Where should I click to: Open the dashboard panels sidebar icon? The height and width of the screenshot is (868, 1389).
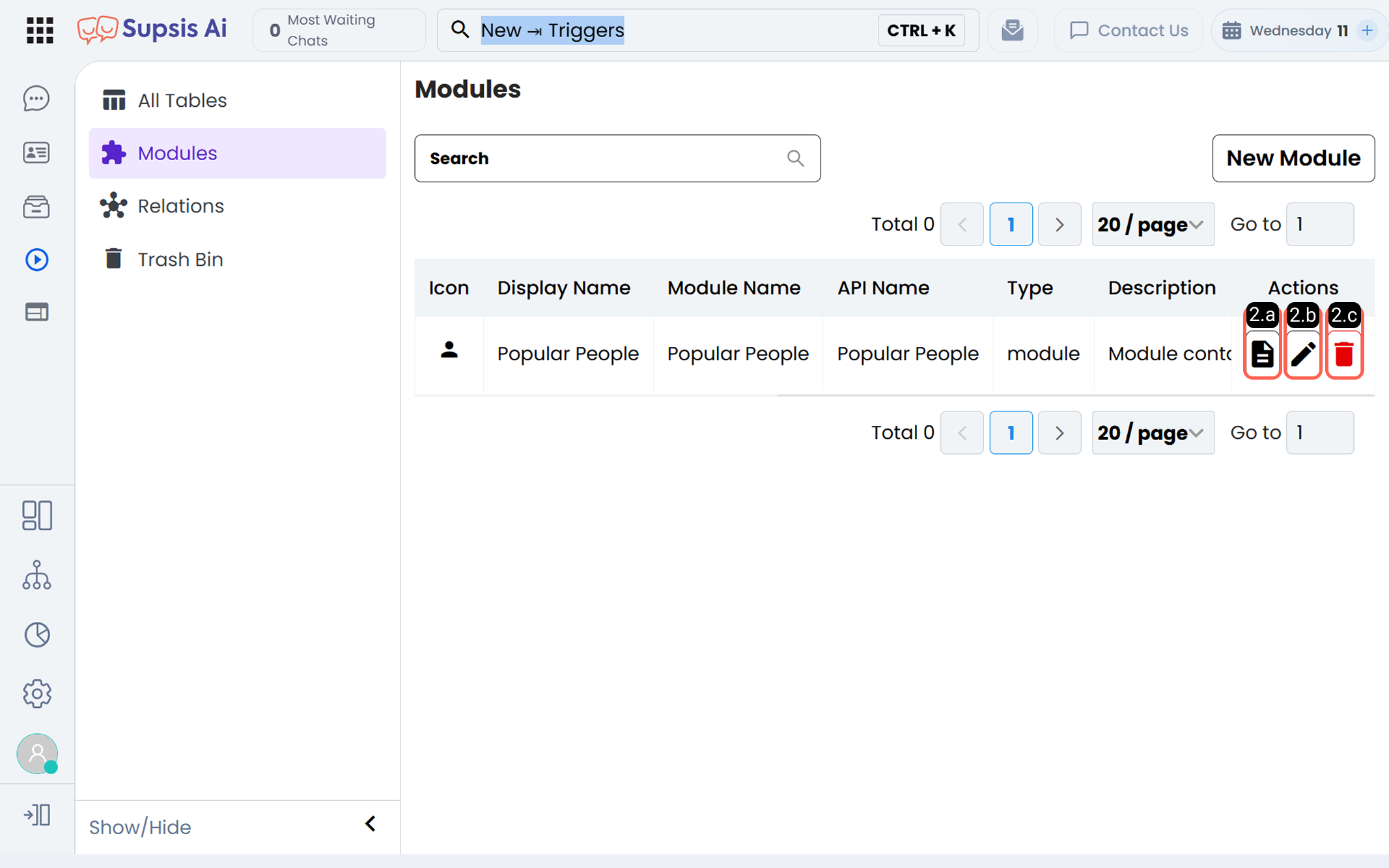pyautogui.click(x=37, y=516)
